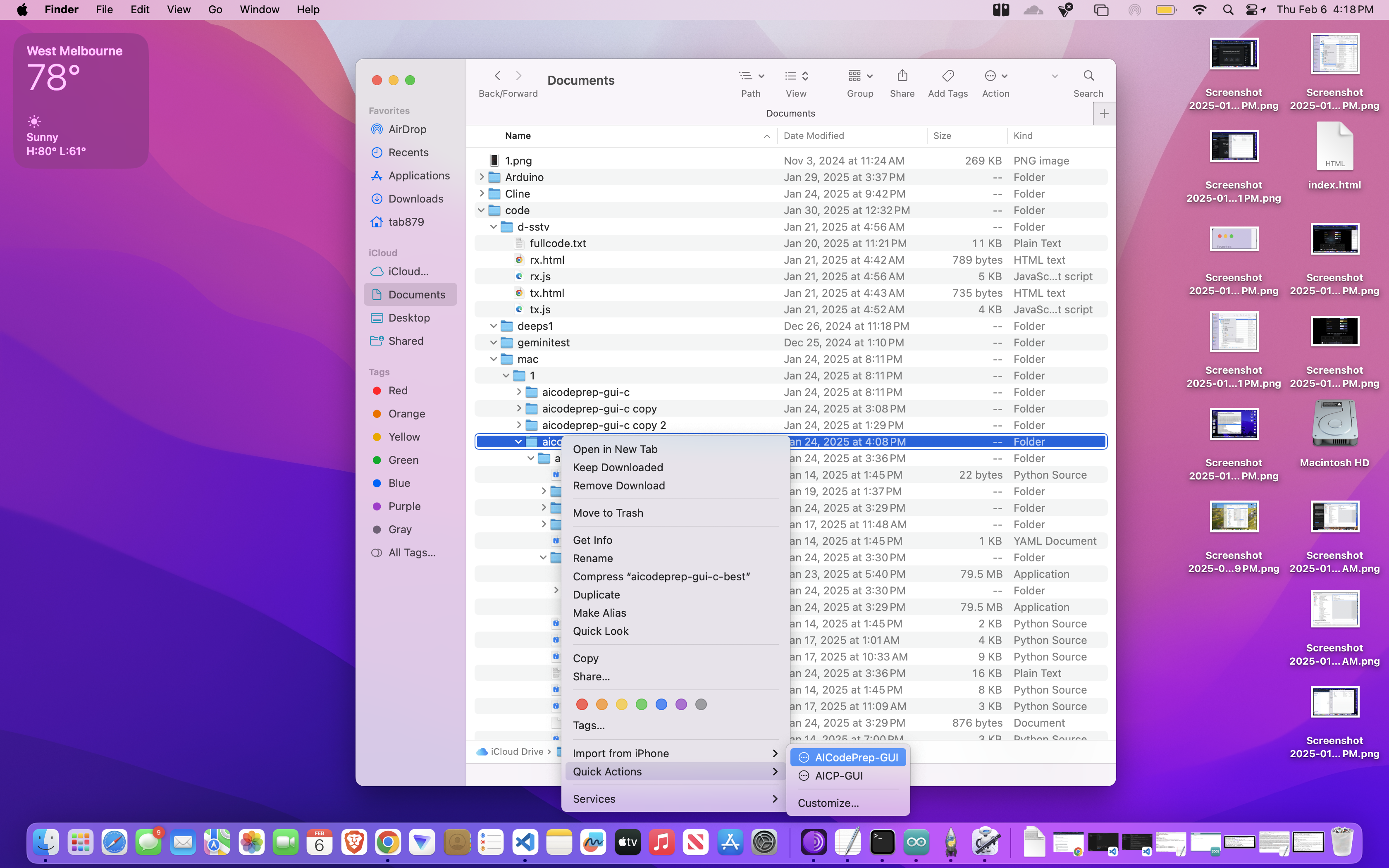The height and width of the screenshot is (868, 1389).
Task: Open AirDrop in the sidebar
Action: coord(407,129)
